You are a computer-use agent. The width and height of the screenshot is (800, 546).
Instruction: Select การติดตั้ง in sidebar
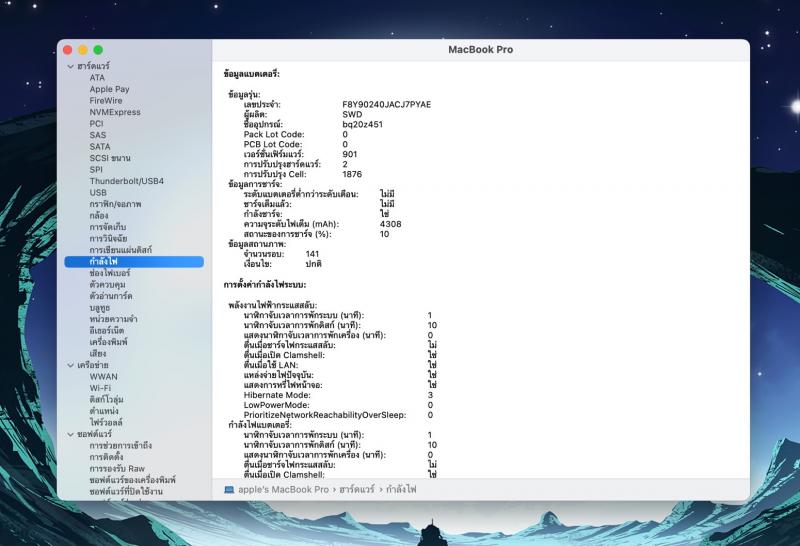pyautogui.click(x=106, y=457)
